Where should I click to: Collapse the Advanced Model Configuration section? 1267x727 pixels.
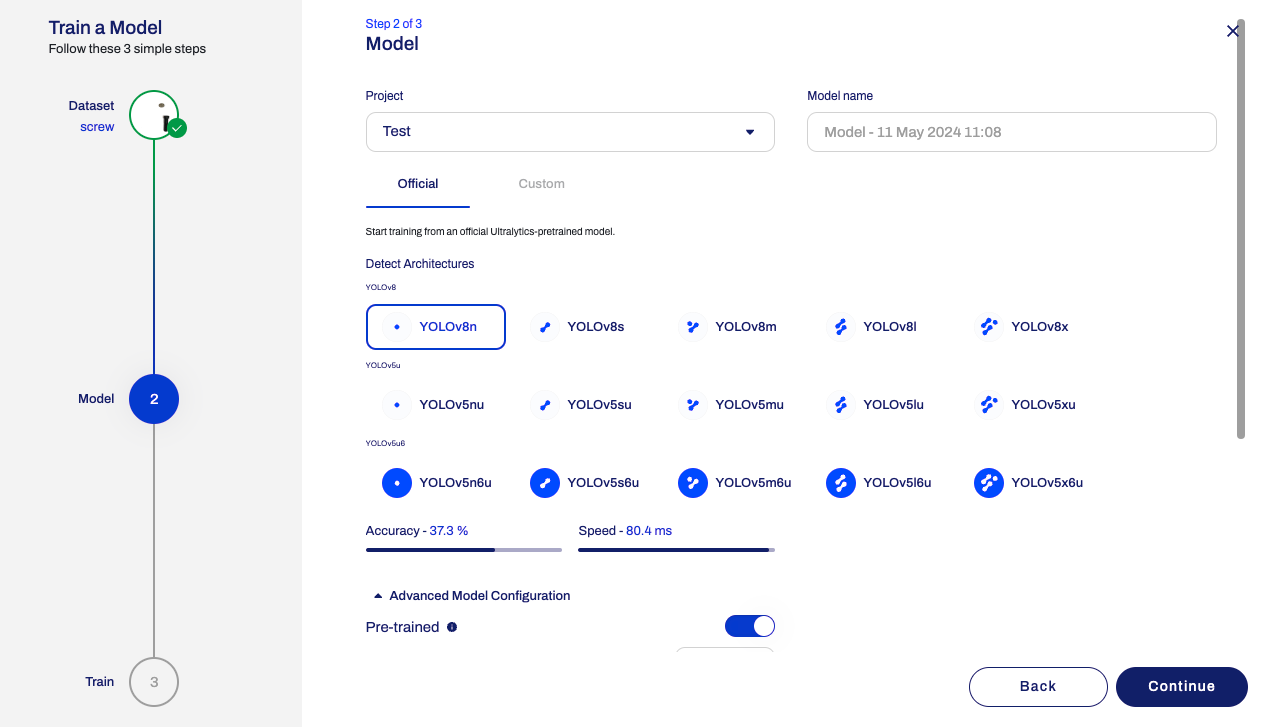point(471,596)
